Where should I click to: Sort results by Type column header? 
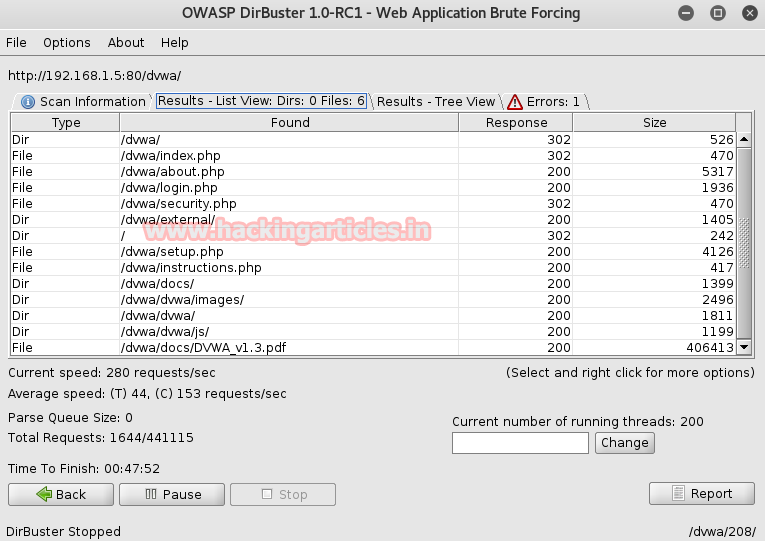[65, 122]
